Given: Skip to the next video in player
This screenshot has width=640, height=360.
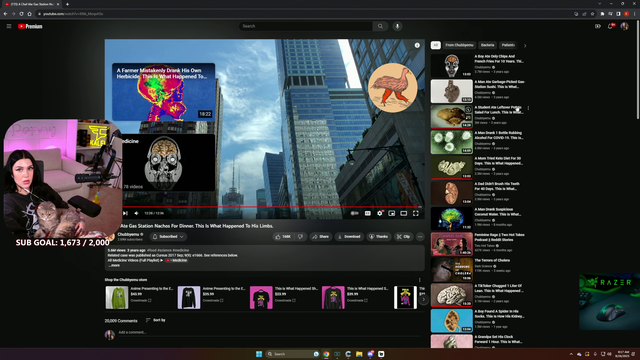Looking at the screenshot, I should point(125,213).
